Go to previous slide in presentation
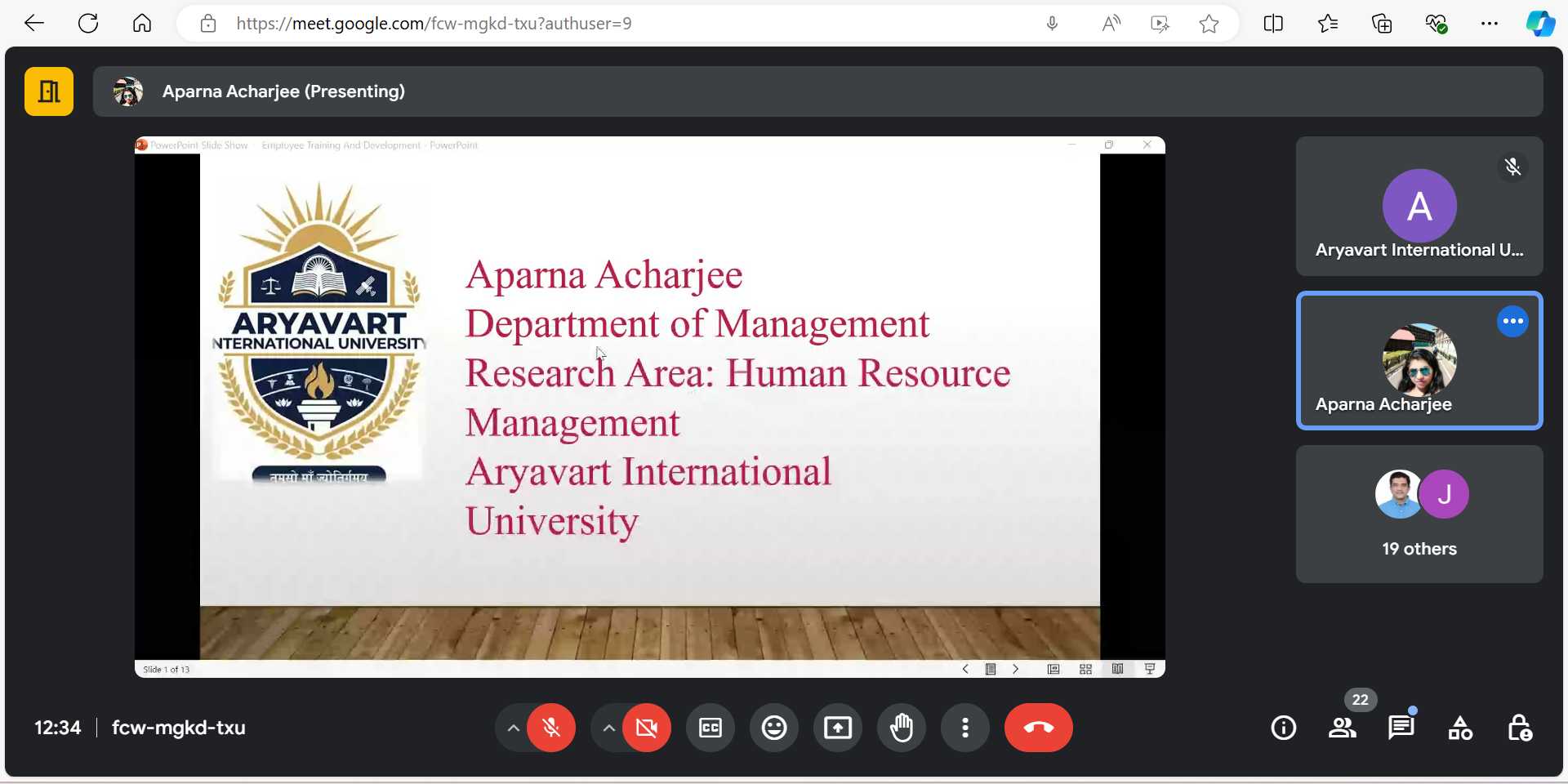The height and width of the screenshot is (784, 1568). coord(965,669)
